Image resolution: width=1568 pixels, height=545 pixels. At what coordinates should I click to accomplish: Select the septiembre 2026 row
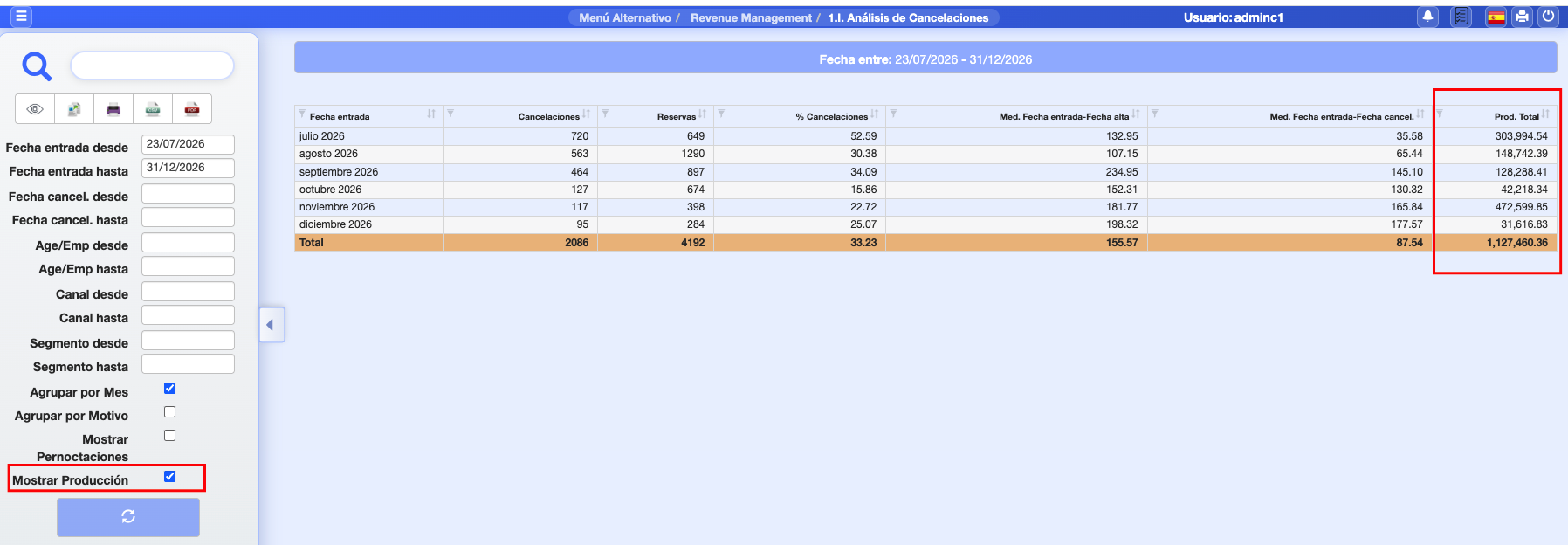pos(925,172)
